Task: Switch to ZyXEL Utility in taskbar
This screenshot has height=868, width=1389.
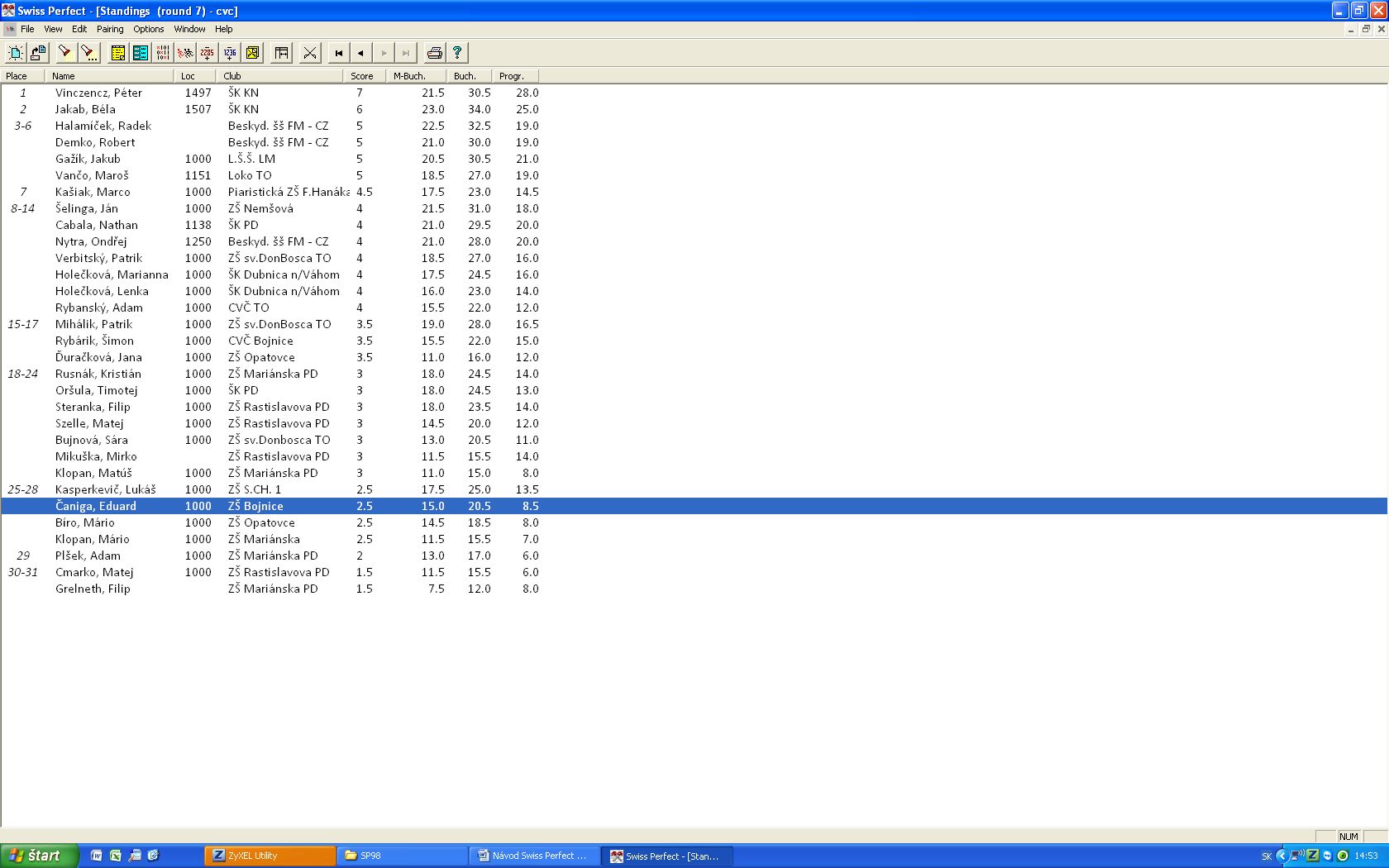Action: coord(270,856)
